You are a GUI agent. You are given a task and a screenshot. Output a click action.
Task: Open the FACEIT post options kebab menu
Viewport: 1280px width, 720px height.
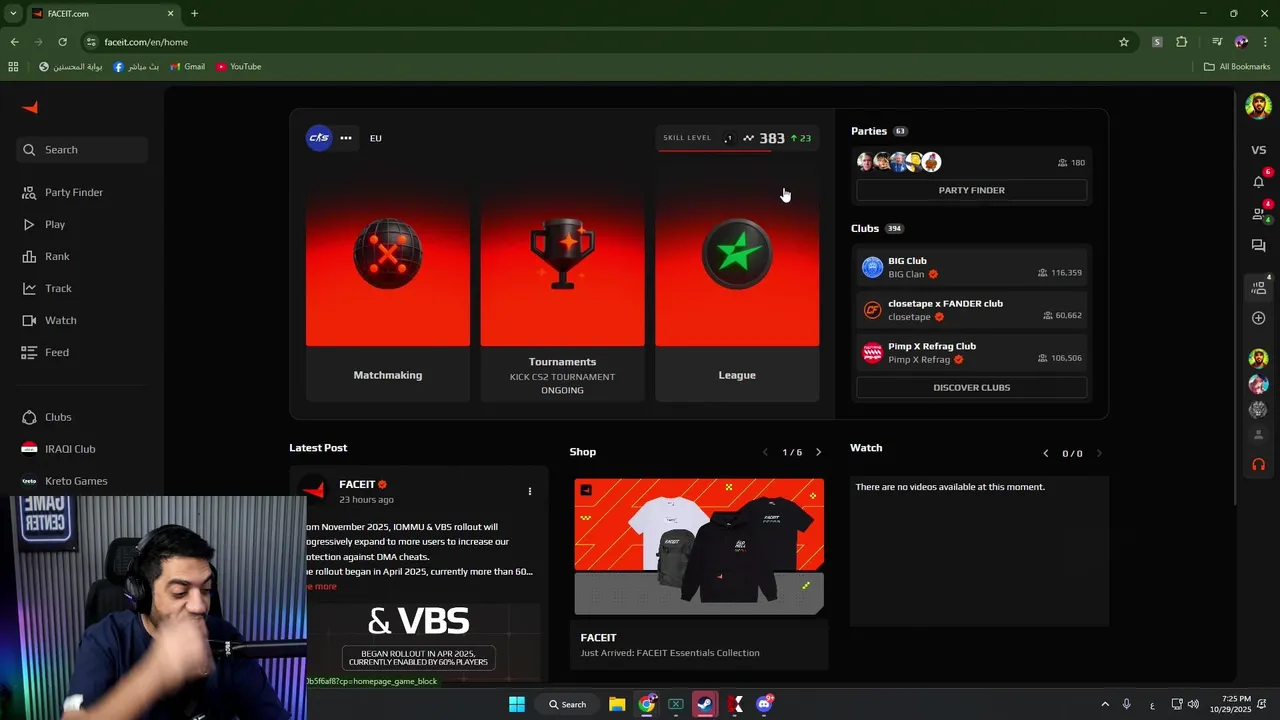pos(530,491)
